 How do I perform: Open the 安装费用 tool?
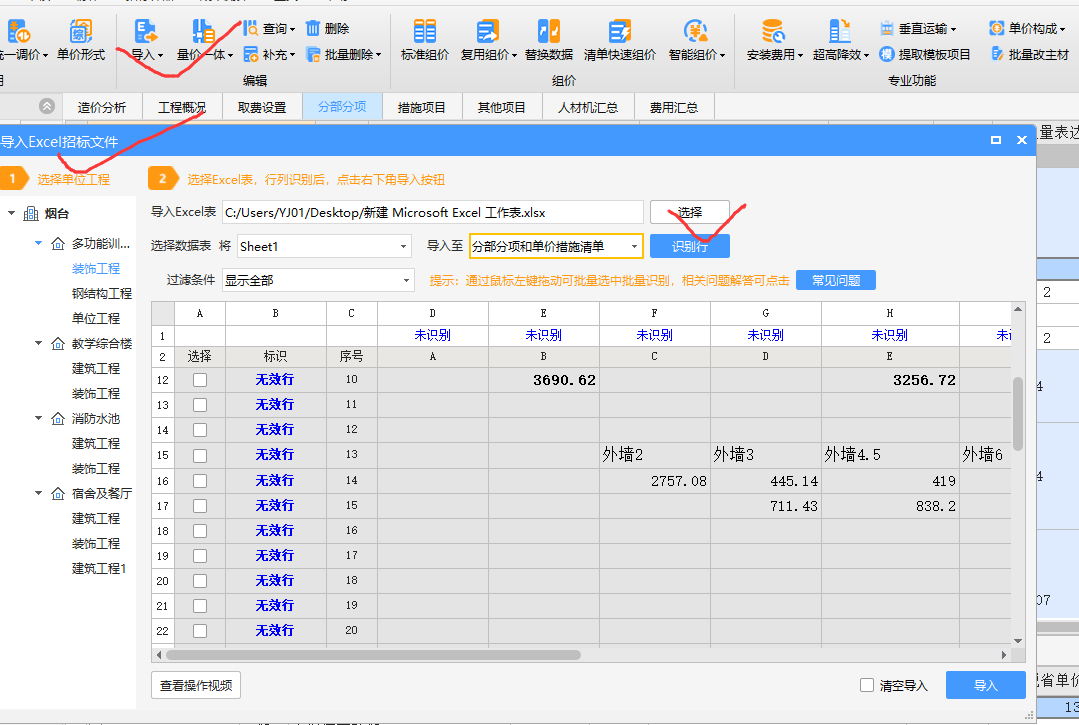tap(775, 40)
